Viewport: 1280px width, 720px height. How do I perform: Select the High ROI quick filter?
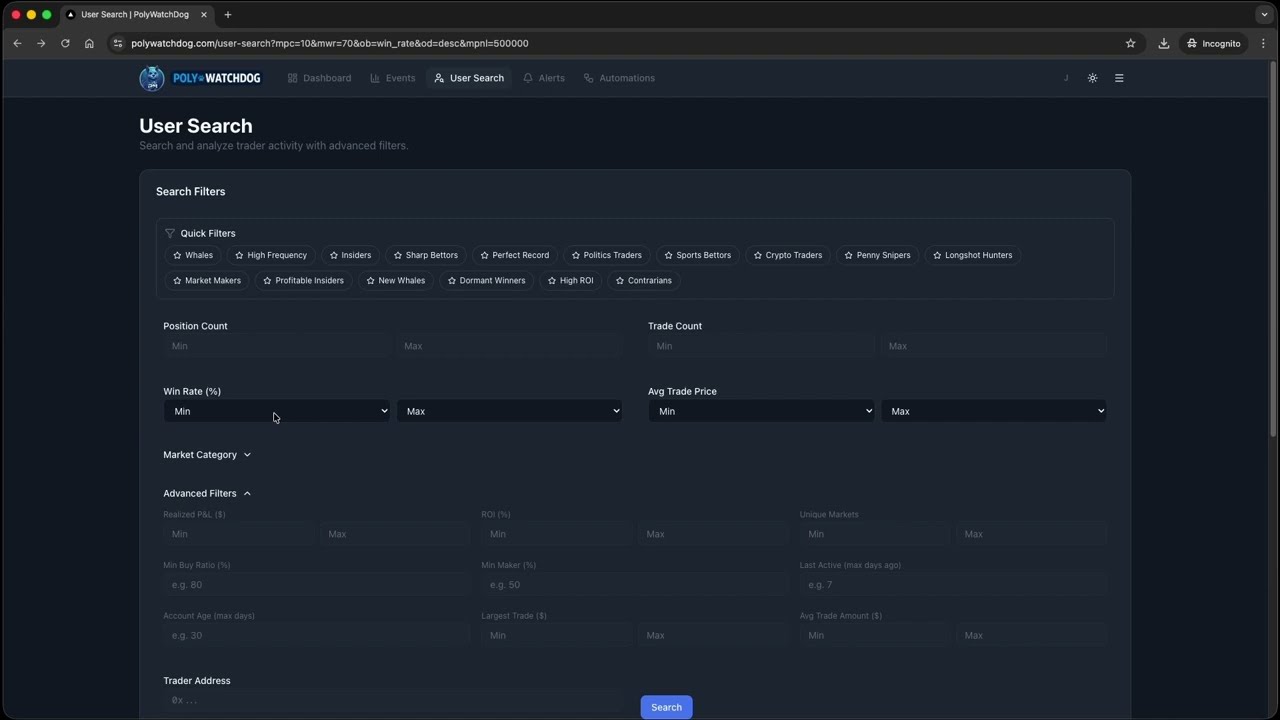coord(571,281)
